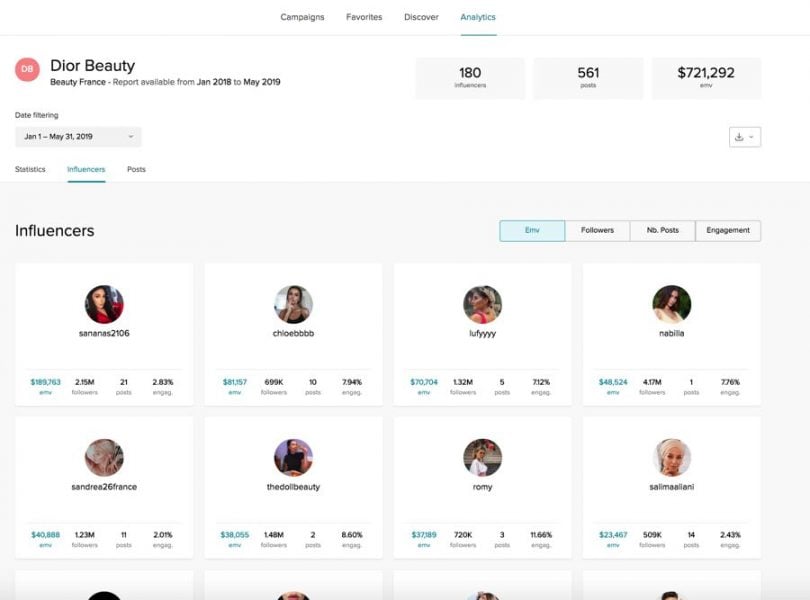The image size is (810, 600).
Task: Open the Jan 1 – May 31, 2019 date dropdown
Action: point(78,137)
